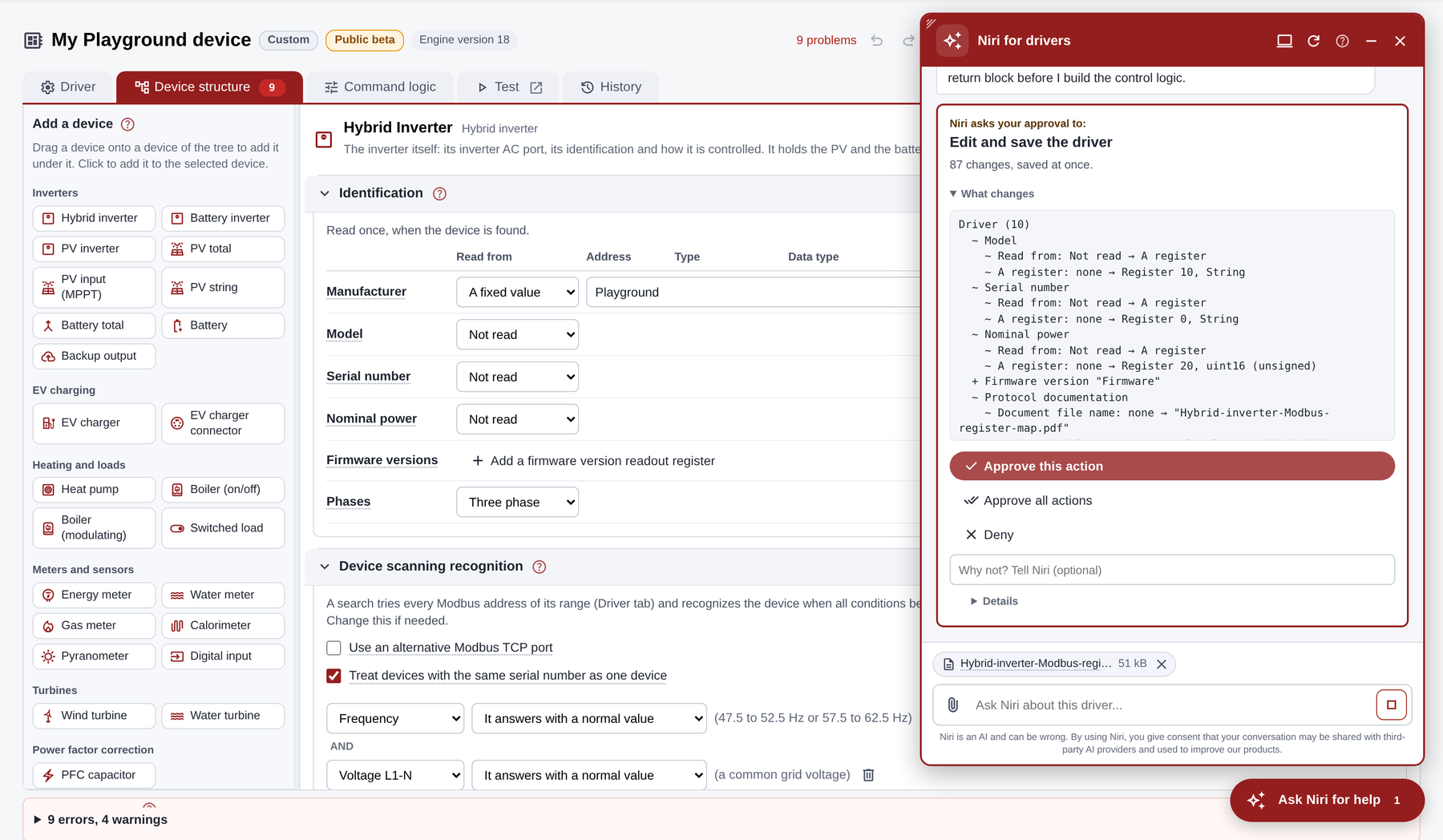
Task: Switch to the Driver tab
Action: [68, 87]
